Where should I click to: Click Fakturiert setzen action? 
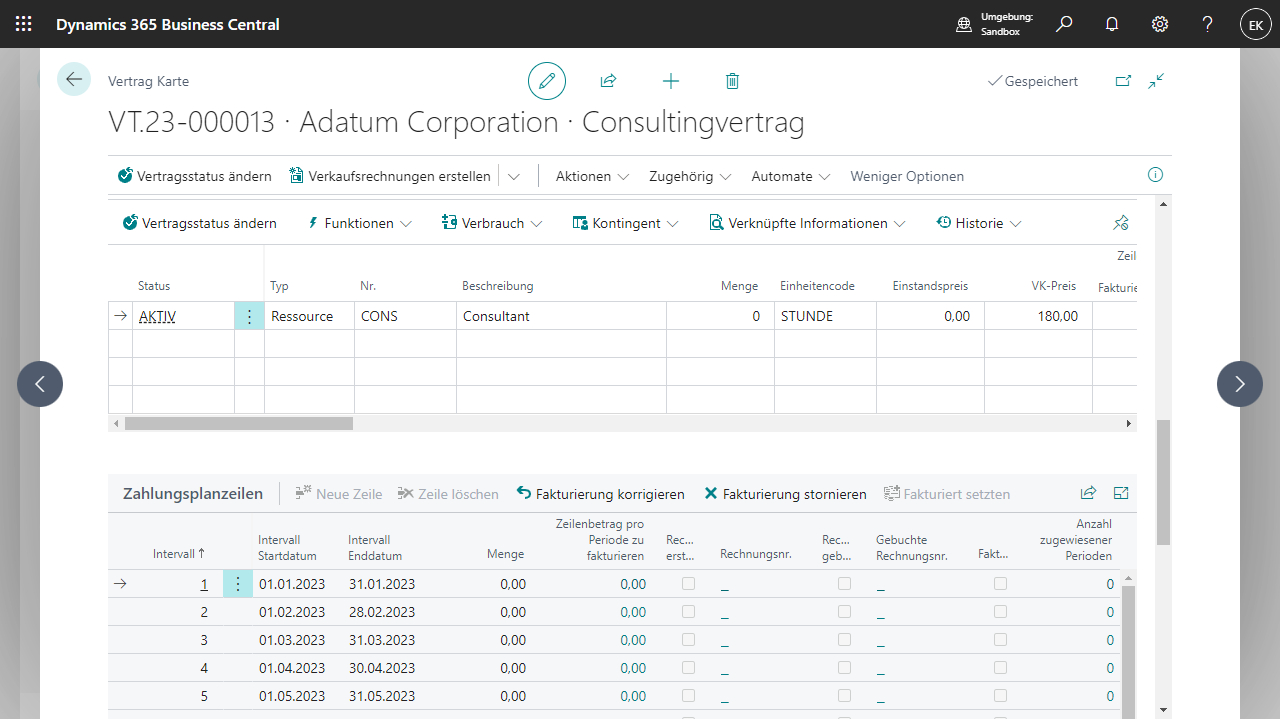[947, 494]
